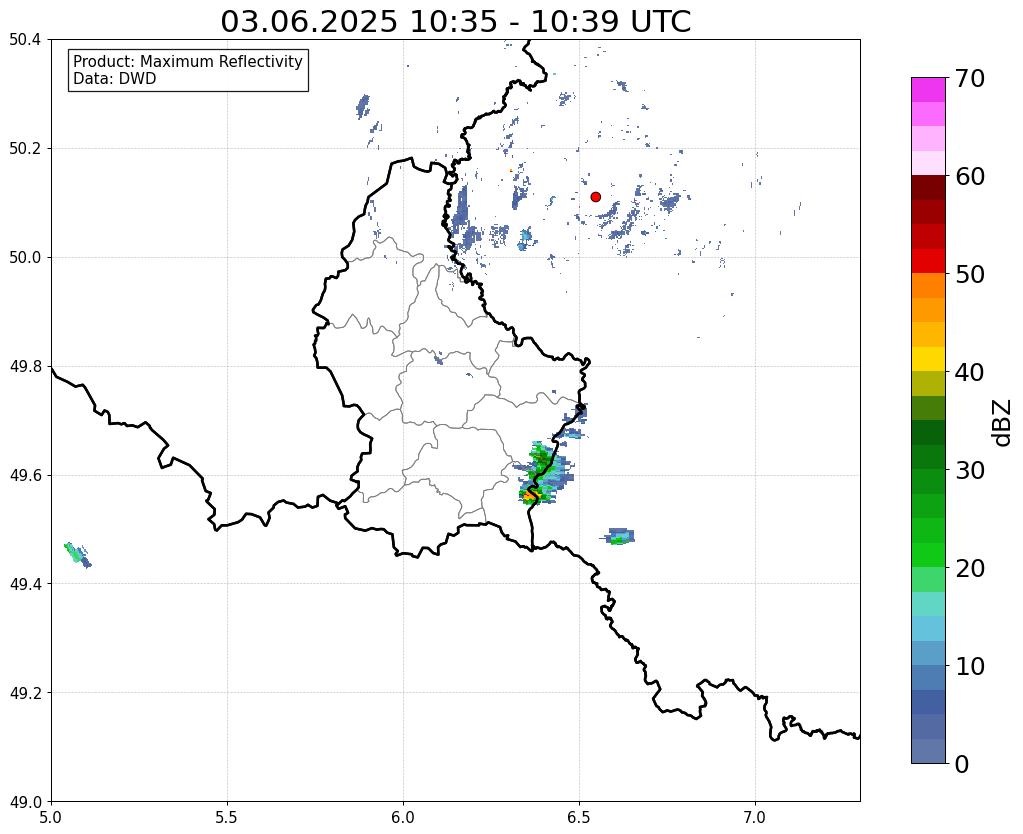Click the dBZ colorbar axis label
The width and height of the screenshot is (1023, 834).
(x=1003, y=423)
